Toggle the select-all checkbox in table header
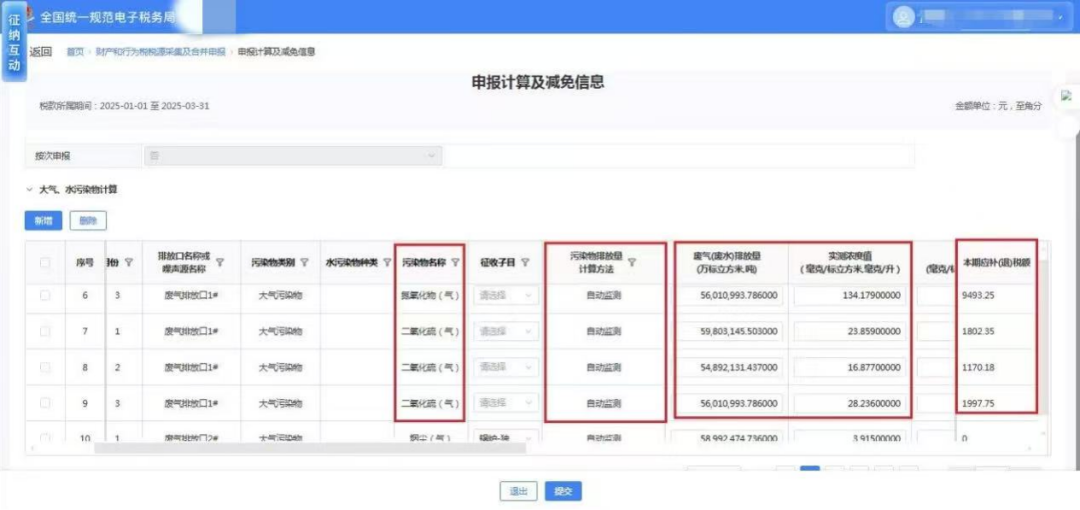The image size is (1080, 510). point(45,263)
